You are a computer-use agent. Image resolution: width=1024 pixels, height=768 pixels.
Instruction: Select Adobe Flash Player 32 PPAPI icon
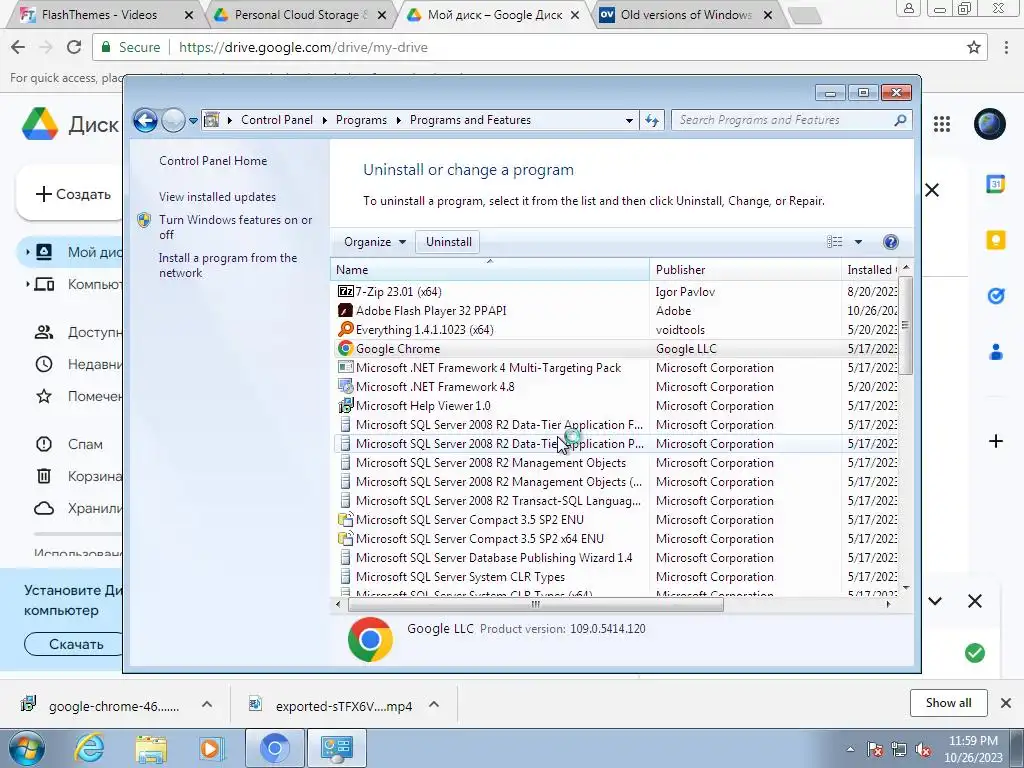coord(345,310)
